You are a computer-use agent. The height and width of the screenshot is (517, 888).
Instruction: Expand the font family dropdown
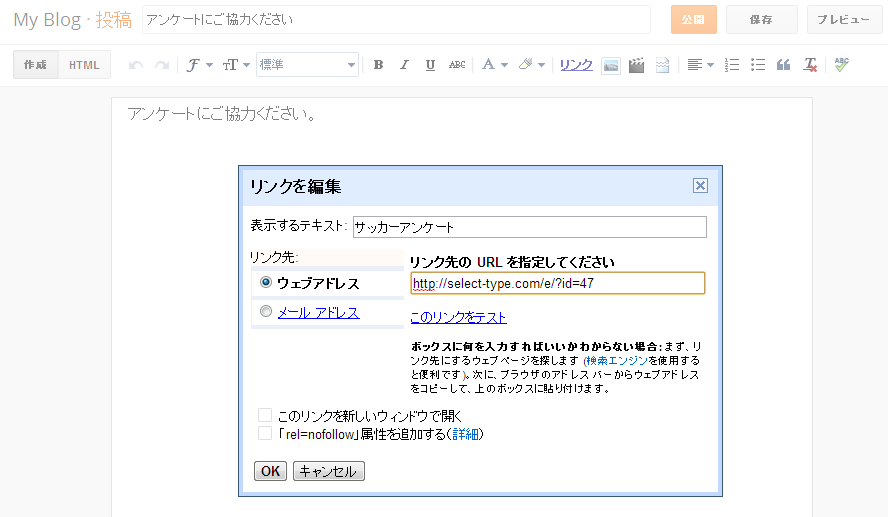199,65
